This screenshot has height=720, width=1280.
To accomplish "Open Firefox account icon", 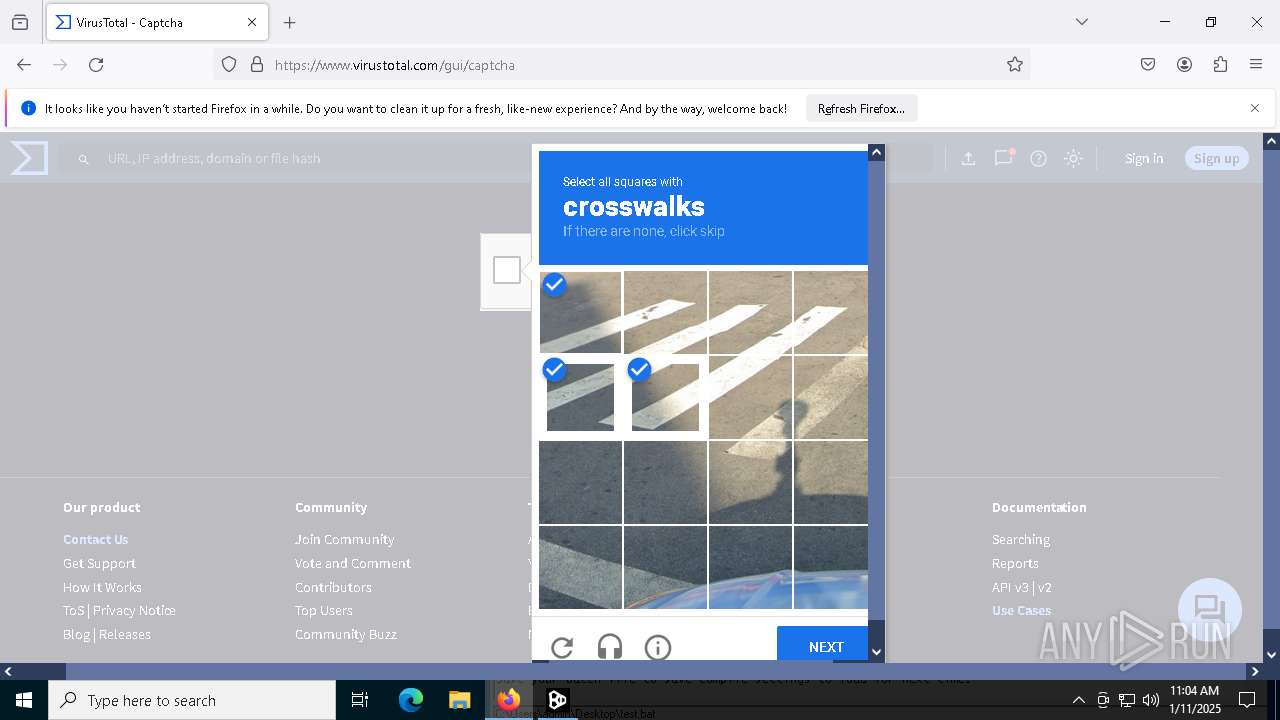I will 1184,65.
